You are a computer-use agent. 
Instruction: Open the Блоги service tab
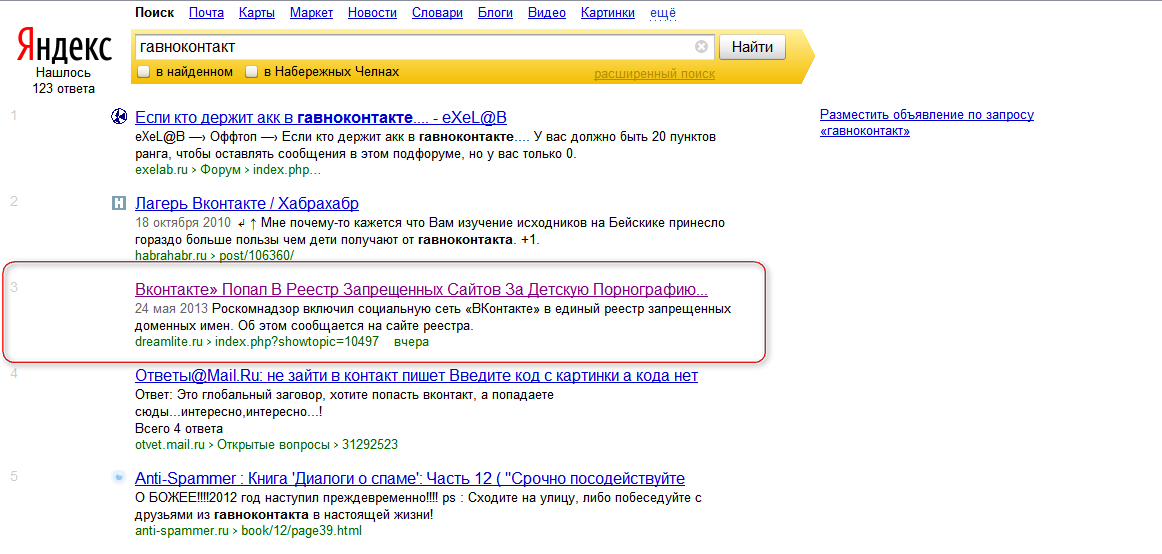(x=496, y=13)
